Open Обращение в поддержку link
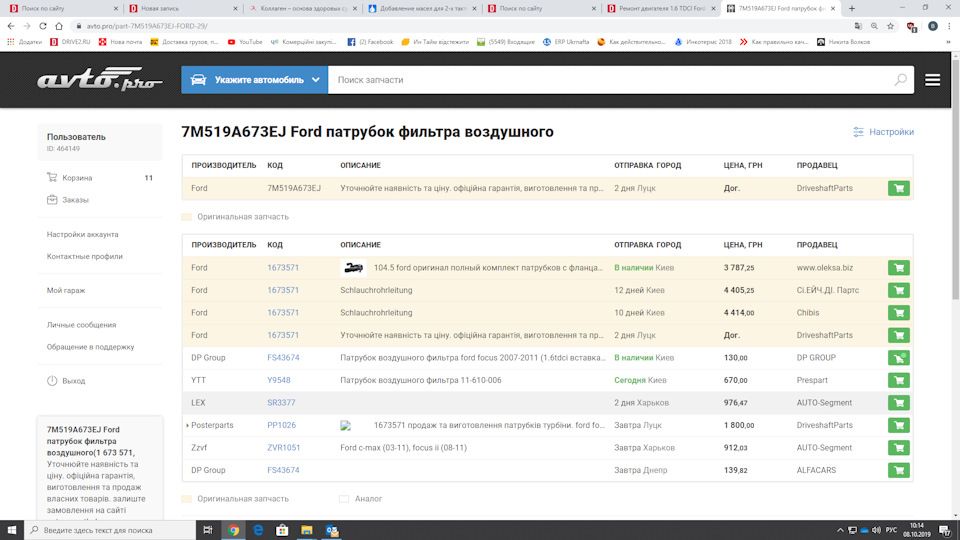960x540 pixels. [x=91, y=347]
